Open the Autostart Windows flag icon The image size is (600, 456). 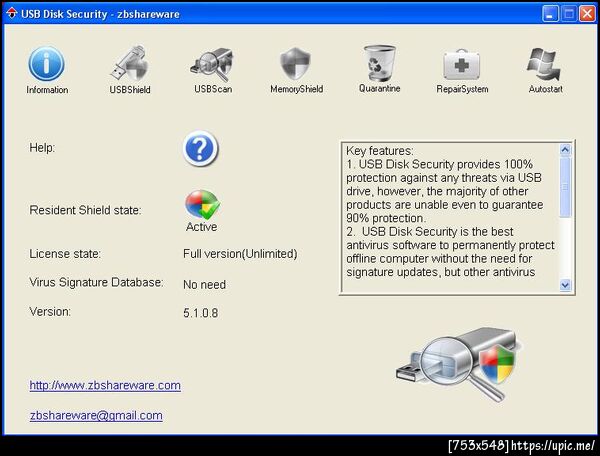(544, 64)
